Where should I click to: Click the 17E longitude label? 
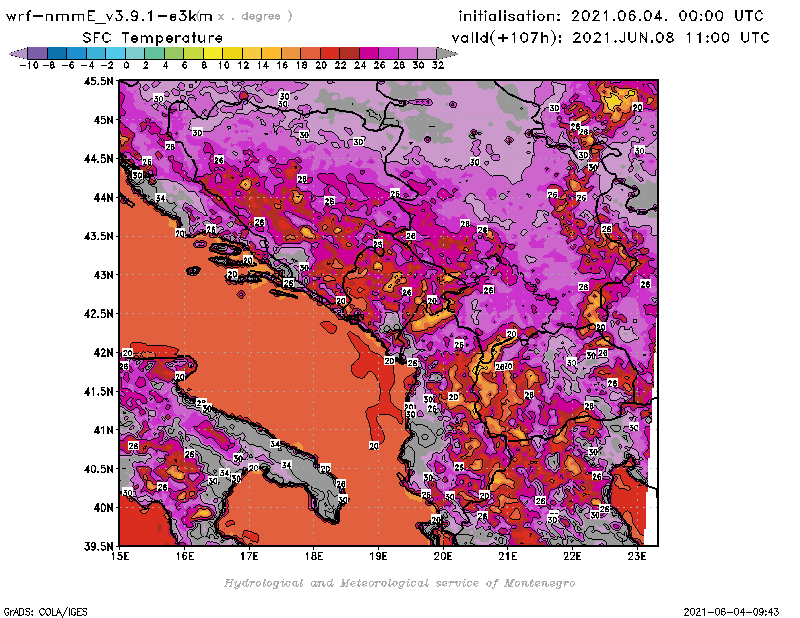point(249,556)
